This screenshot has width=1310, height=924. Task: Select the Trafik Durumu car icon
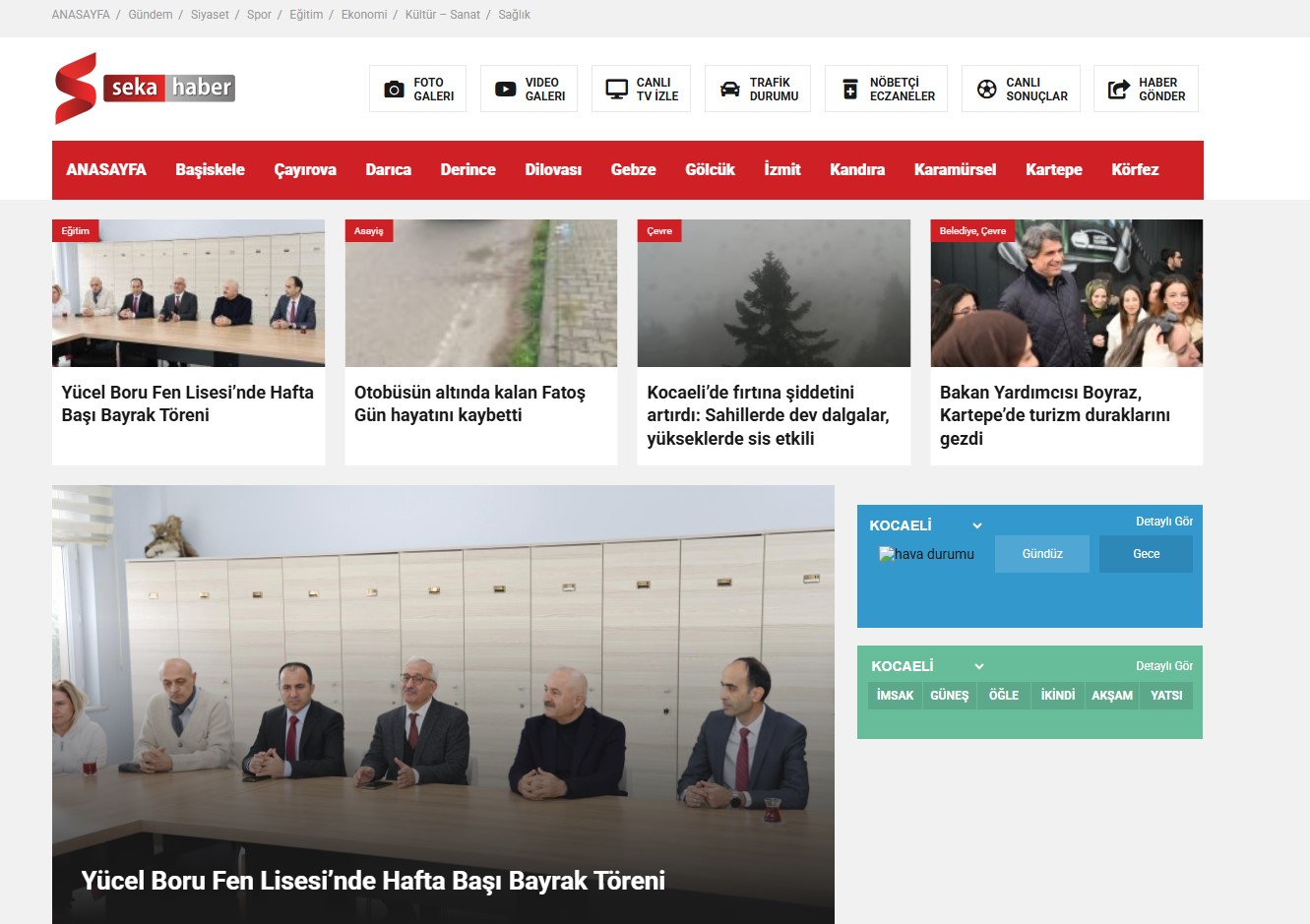coord(728,88)
